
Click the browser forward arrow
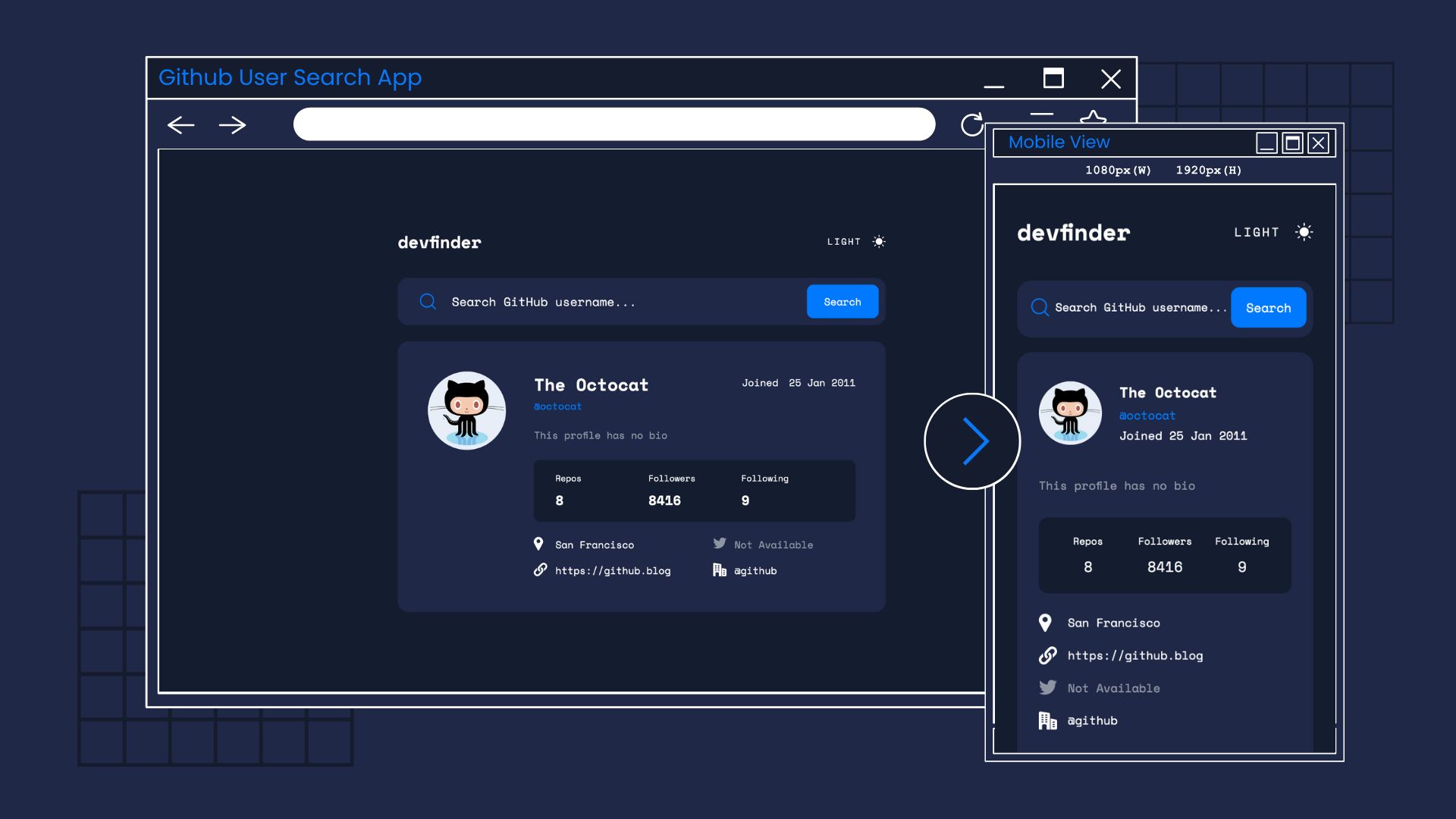[x=232, y=125]
